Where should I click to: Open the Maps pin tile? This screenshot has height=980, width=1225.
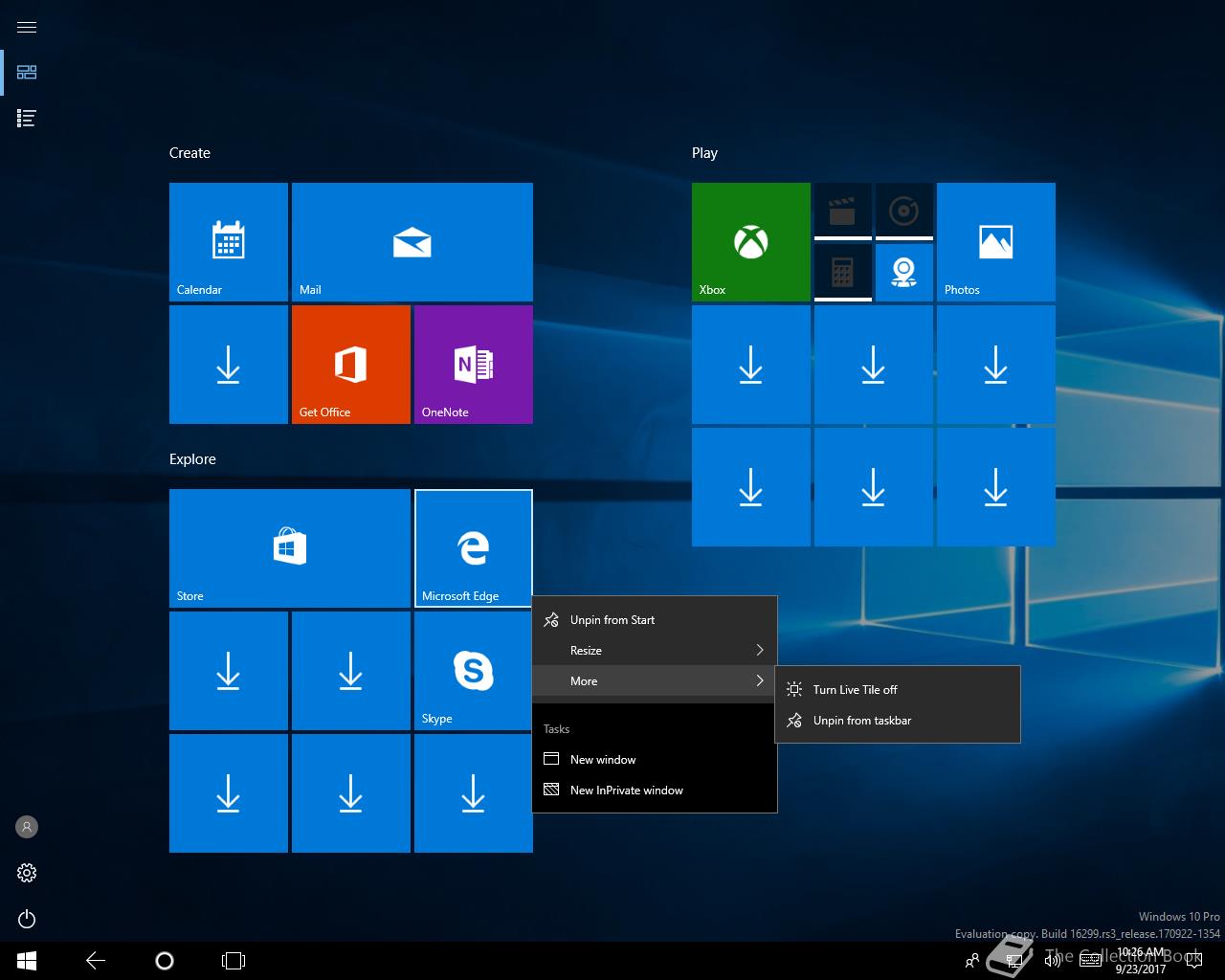[904, 273]
